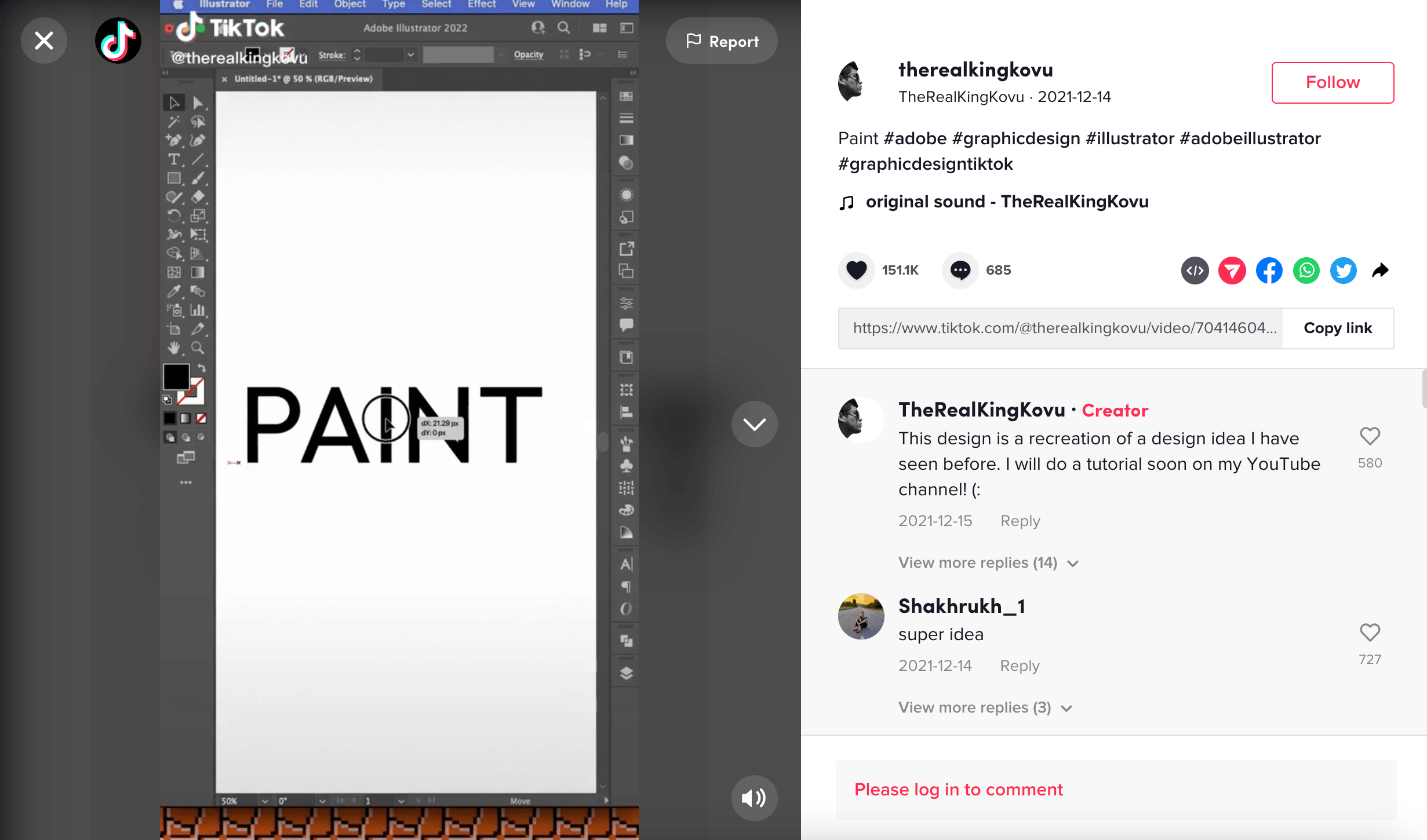Click the black fill swatch
The height and width of the screenshot is (840, 1427).
point(176,377)
